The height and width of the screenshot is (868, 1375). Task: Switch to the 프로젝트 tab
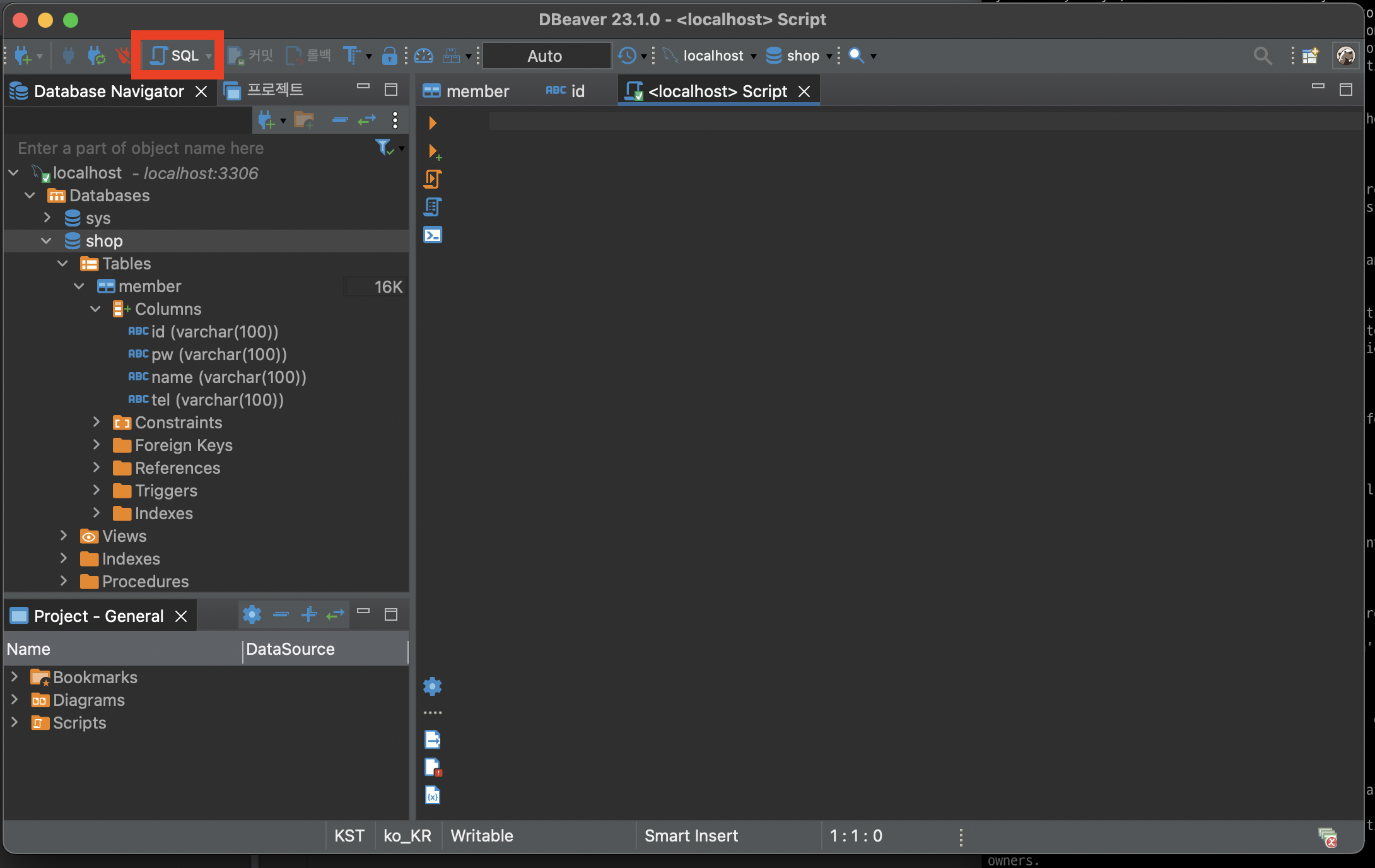pyautogui.click(x=265, y=90)
